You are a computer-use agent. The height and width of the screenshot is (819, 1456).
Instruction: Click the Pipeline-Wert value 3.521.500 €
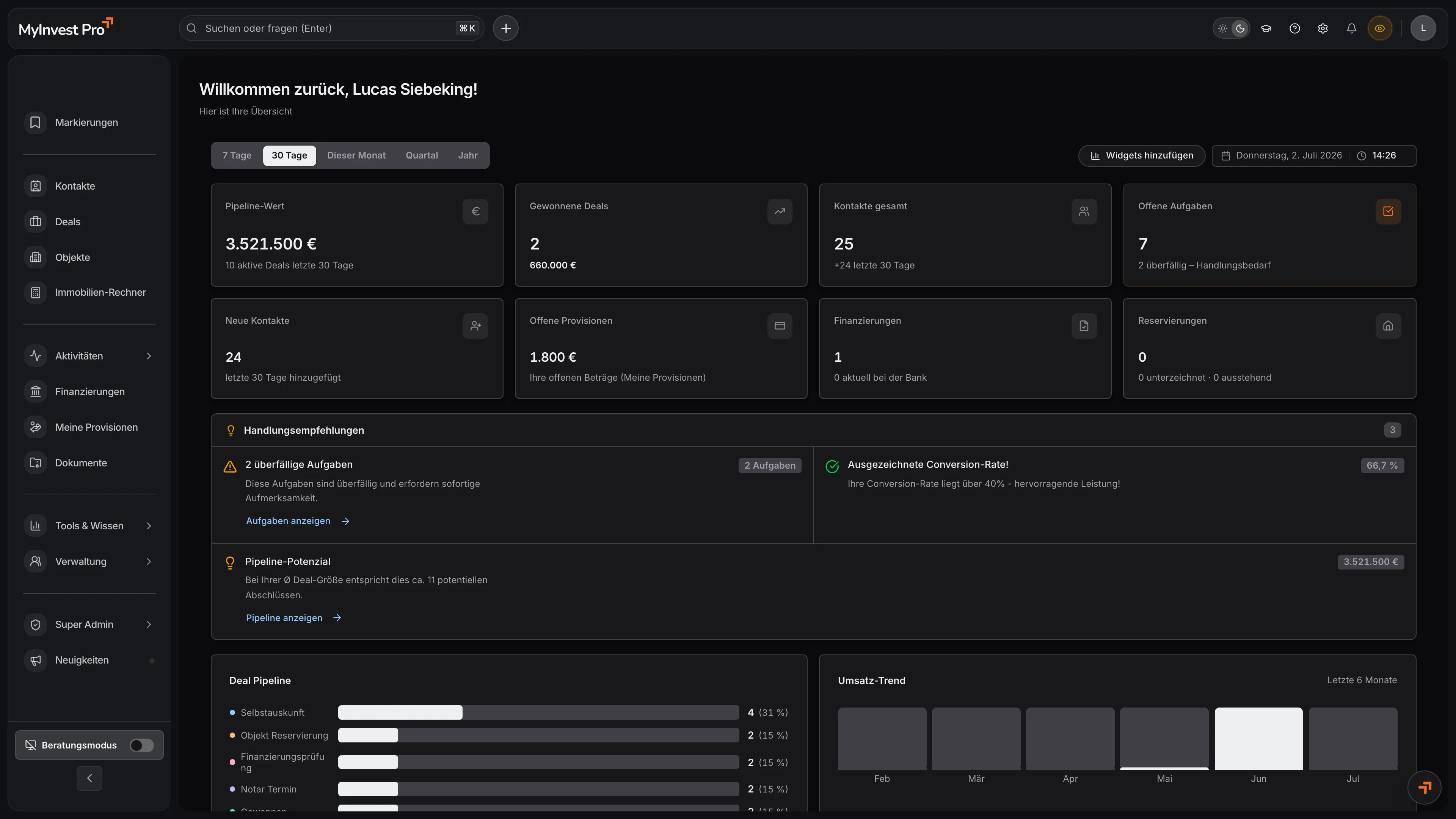pos(271,243)
